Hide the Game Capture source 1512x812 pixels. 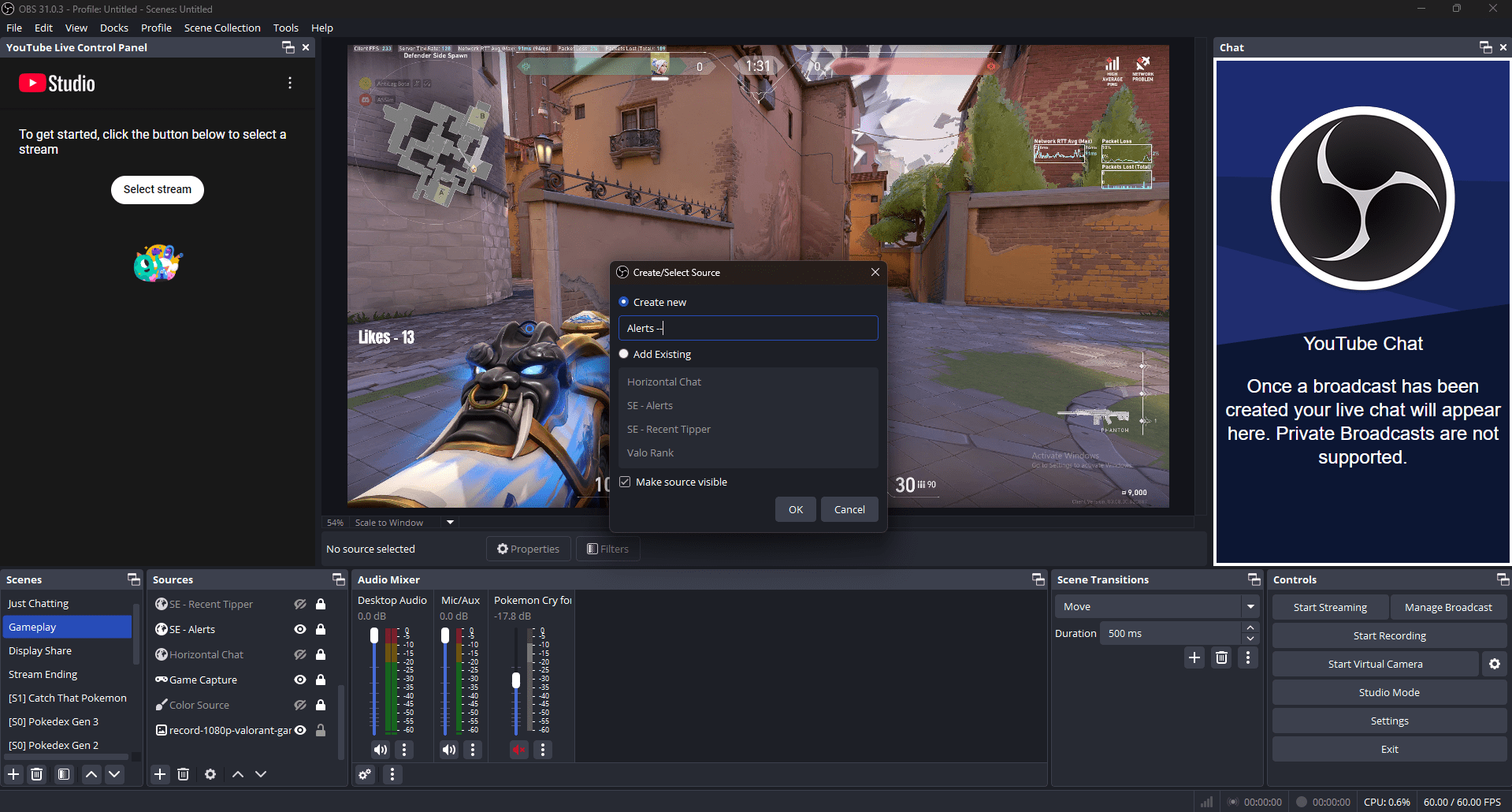click(300, 680)
